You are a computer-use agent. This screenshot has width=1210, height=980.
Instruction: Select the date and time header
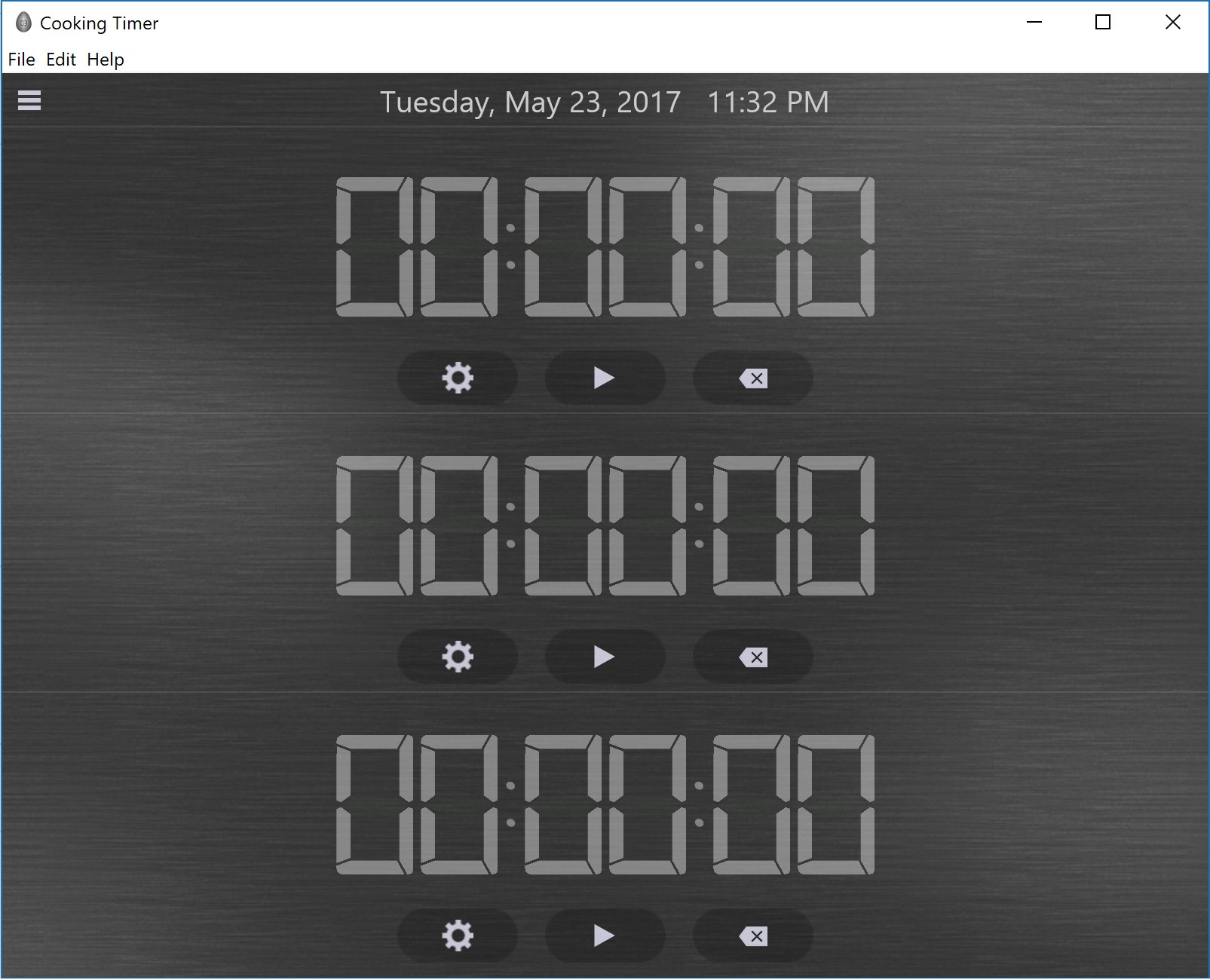(603, 103)
